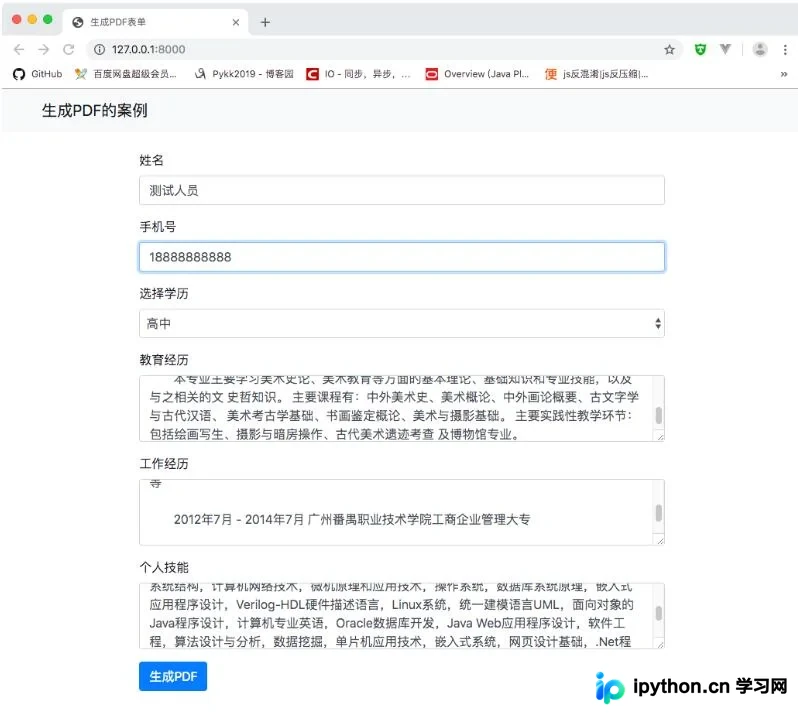
Task: Open a new tab with plus button
Action: pyautogui.click(x=265, y=22)
